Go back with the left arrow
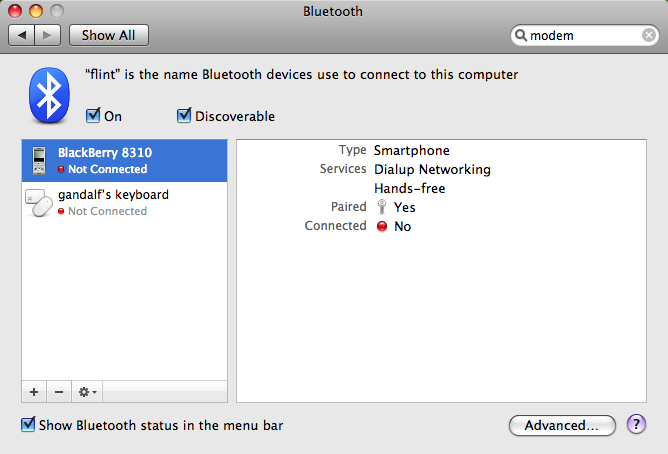 [x=22, y=35]
